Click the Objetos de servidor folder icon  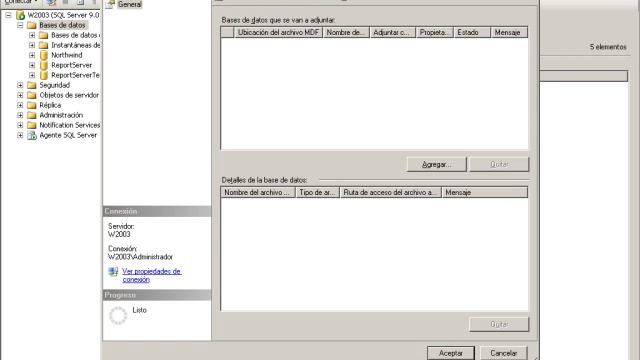(x=32, y=95)
